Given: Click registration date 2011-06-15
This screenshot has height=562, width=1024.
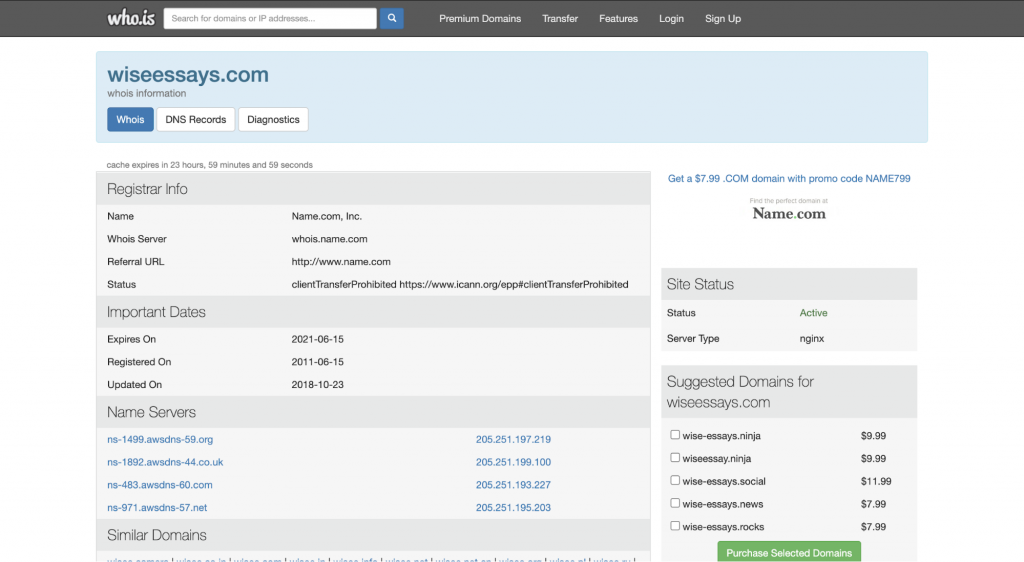Looking at the screenshot, I should click(317, 362).
